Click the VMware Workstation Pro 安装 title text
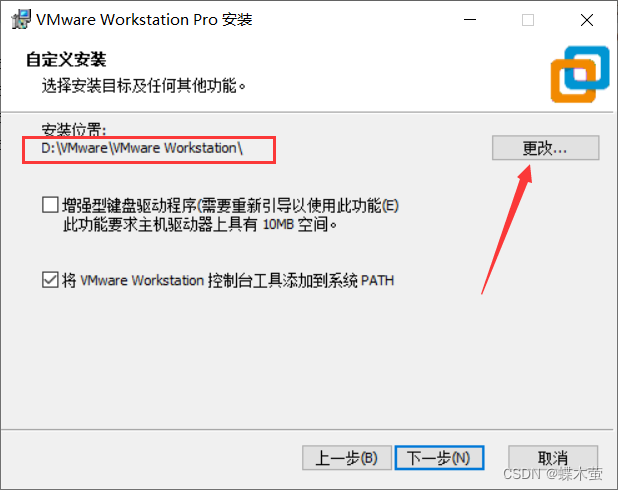Screen dimensions: 618x490 click(144, 19)
